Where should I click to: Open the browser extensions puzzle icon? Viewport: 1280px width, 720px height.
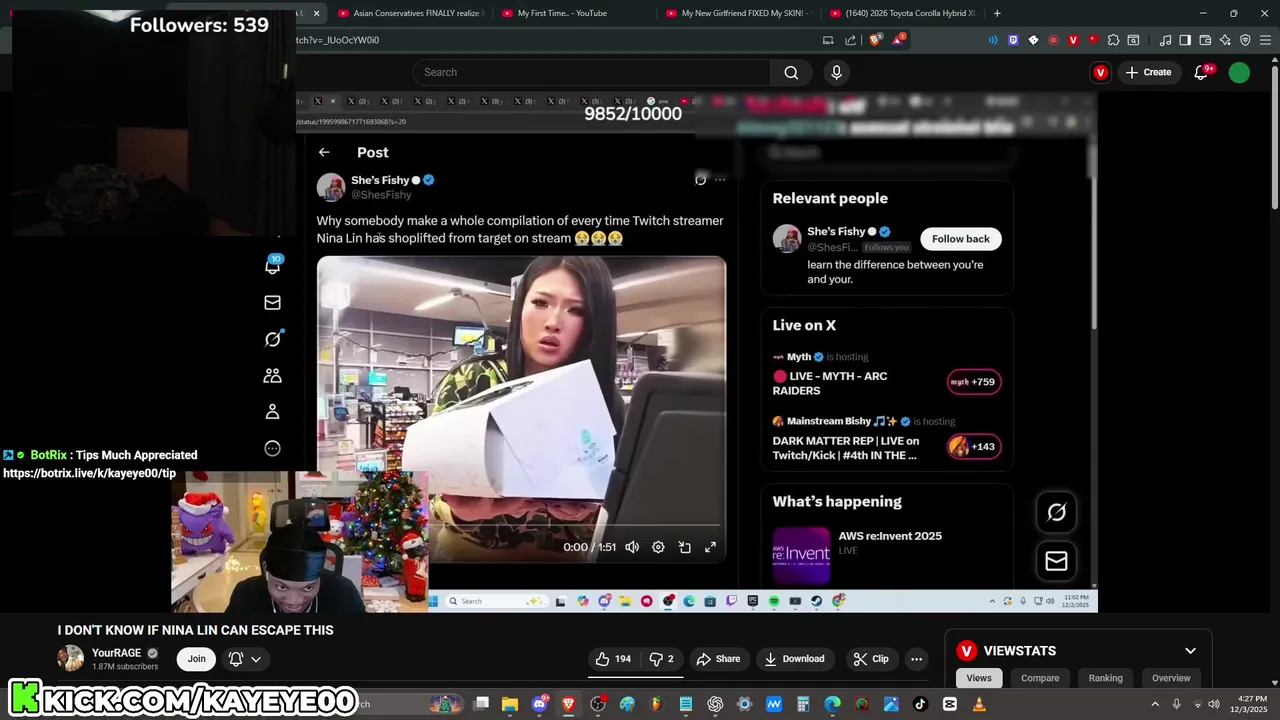tap(1113, 40)
